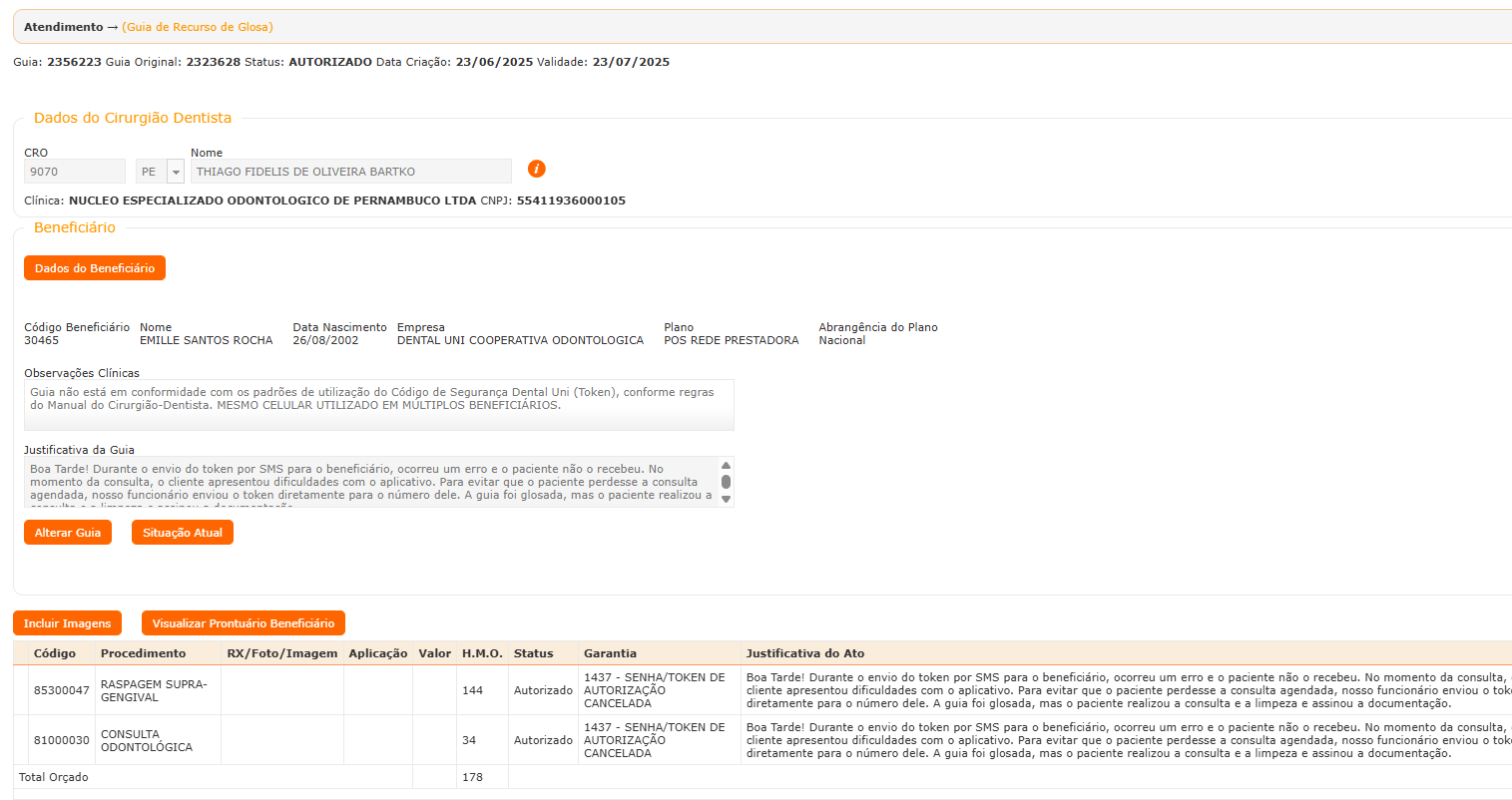
Task: Select the Consulta Odontológica procedure row
Action: point(146,740)
